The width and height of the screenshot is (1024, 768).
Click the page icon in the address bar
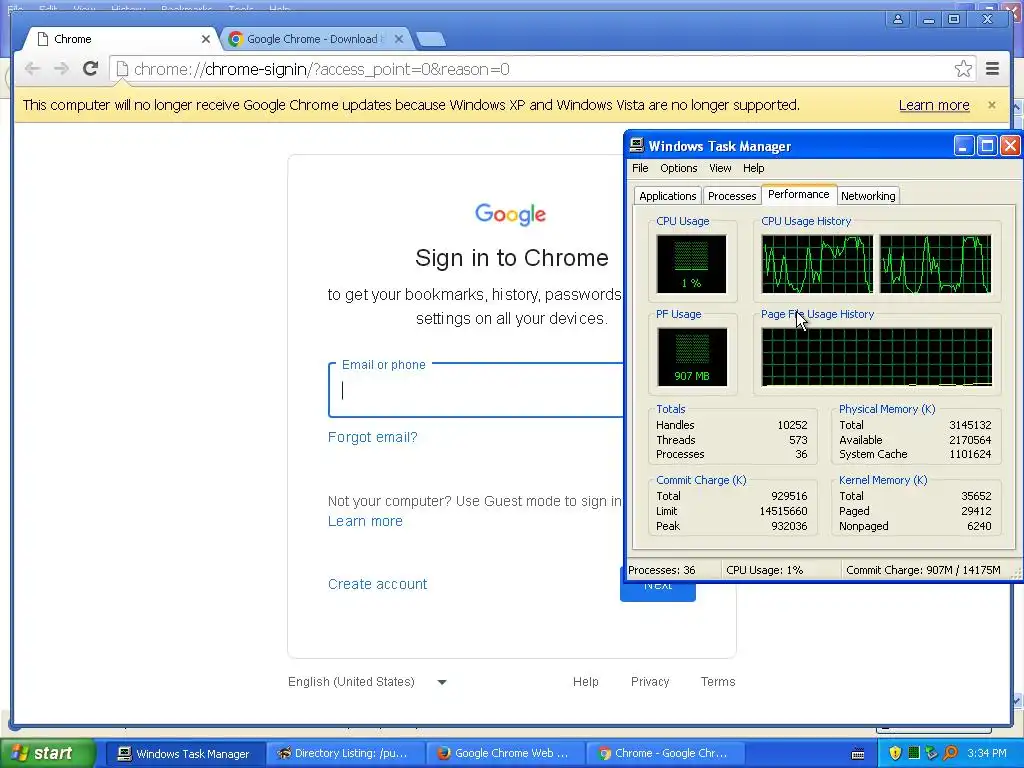122,69
